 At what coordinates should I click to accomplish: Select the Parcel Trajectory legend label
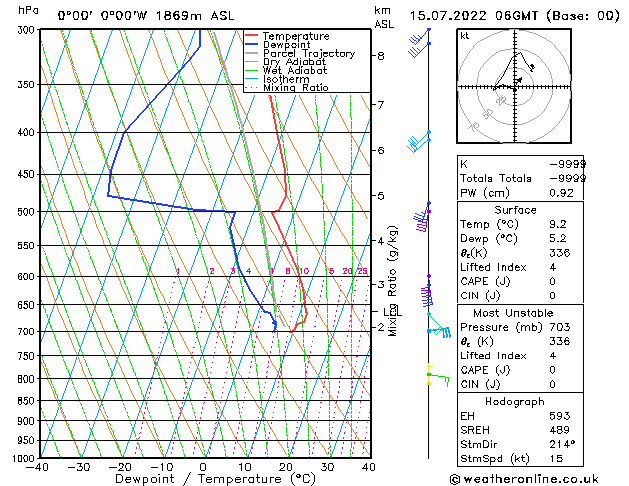point(309,53)
